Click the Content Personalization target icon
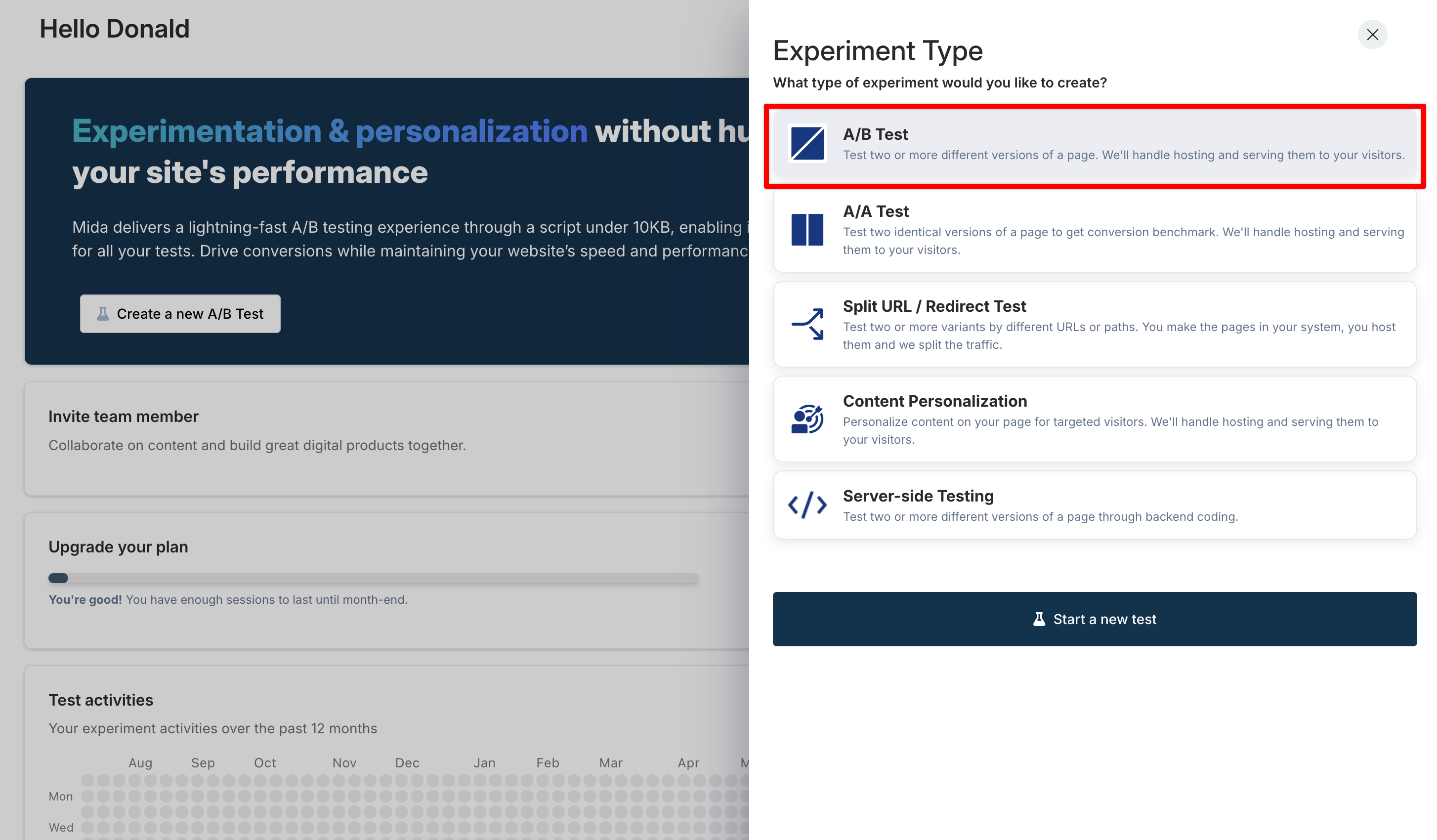This screenshot has height=840, width=1437. [807, 419]
